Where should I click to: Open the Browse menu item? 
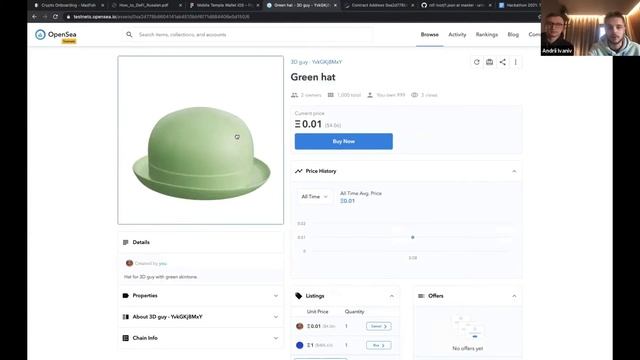[429, 35]
